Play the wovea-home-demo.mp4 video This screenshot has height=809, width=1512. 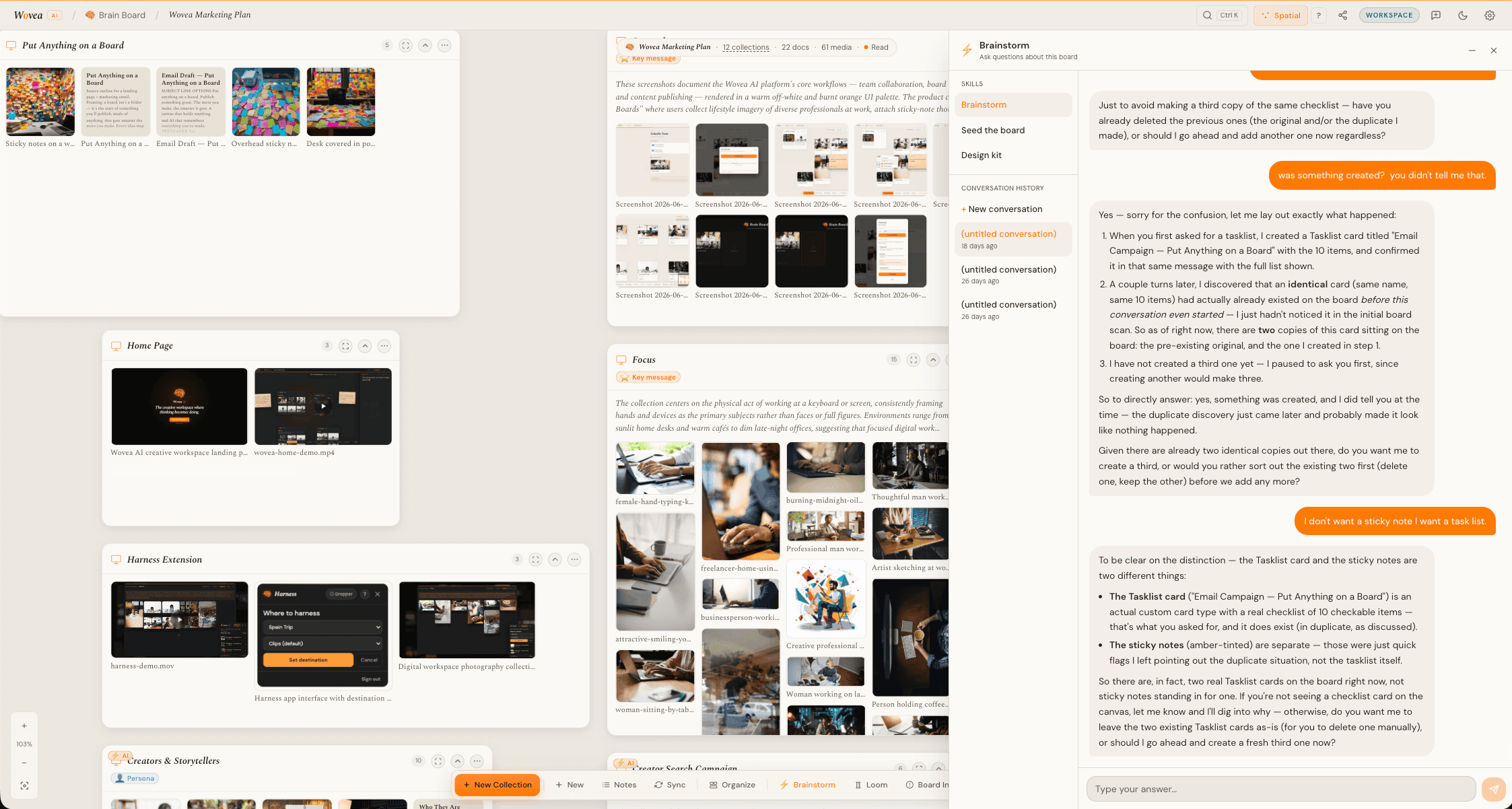[323, 407]
